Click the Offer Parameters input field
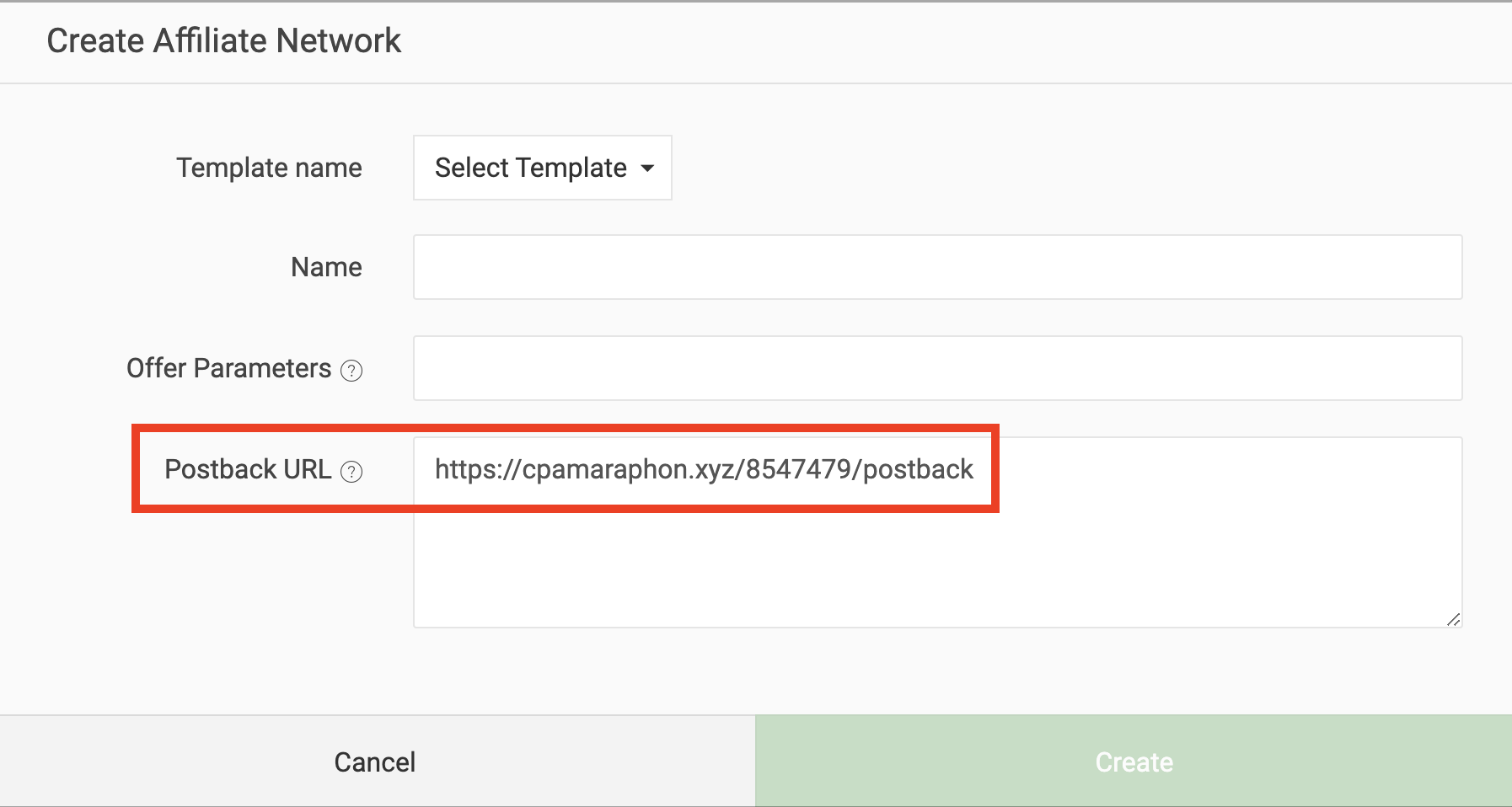The image size is (1512, 807). [937, 368]
